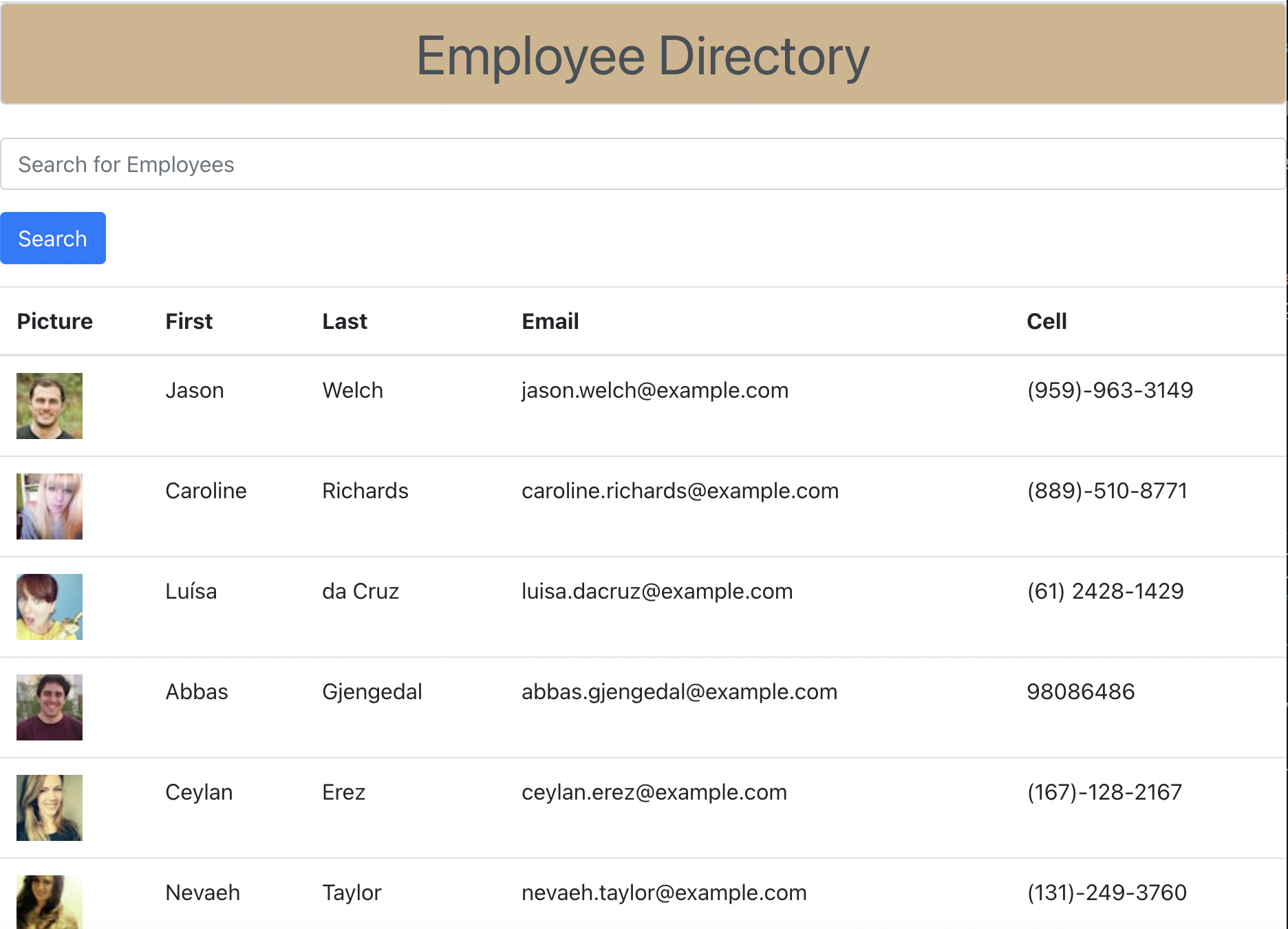Select the Last column header
1288x929 pixels.
pyautogui.click(x=344, y=321)
